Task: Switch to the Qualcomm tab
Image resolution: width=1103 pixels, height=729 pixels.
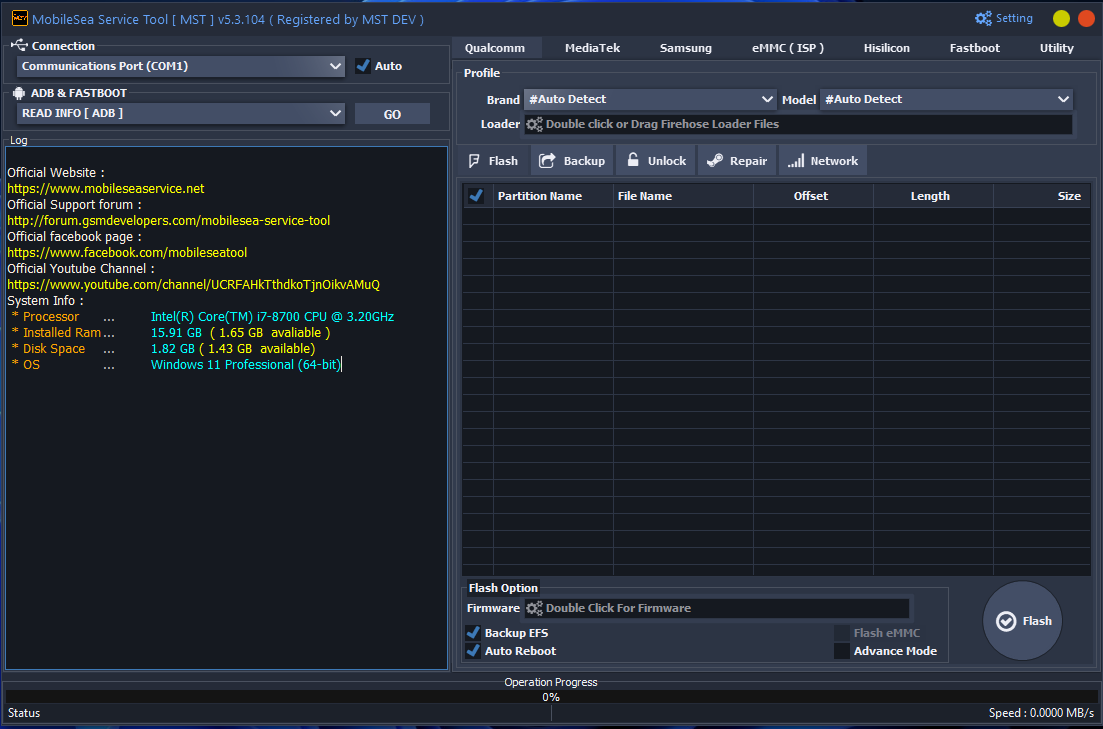Action: 495,48
